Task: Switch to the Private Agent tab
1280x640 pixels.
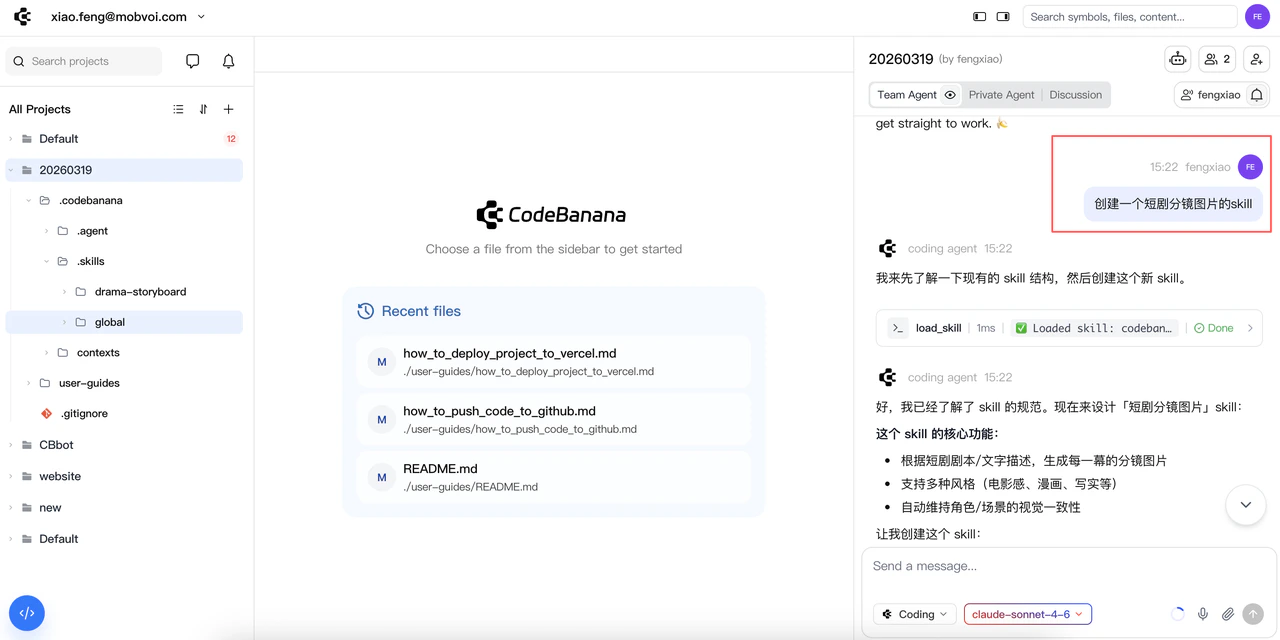Action: (x=1001, y=95)
